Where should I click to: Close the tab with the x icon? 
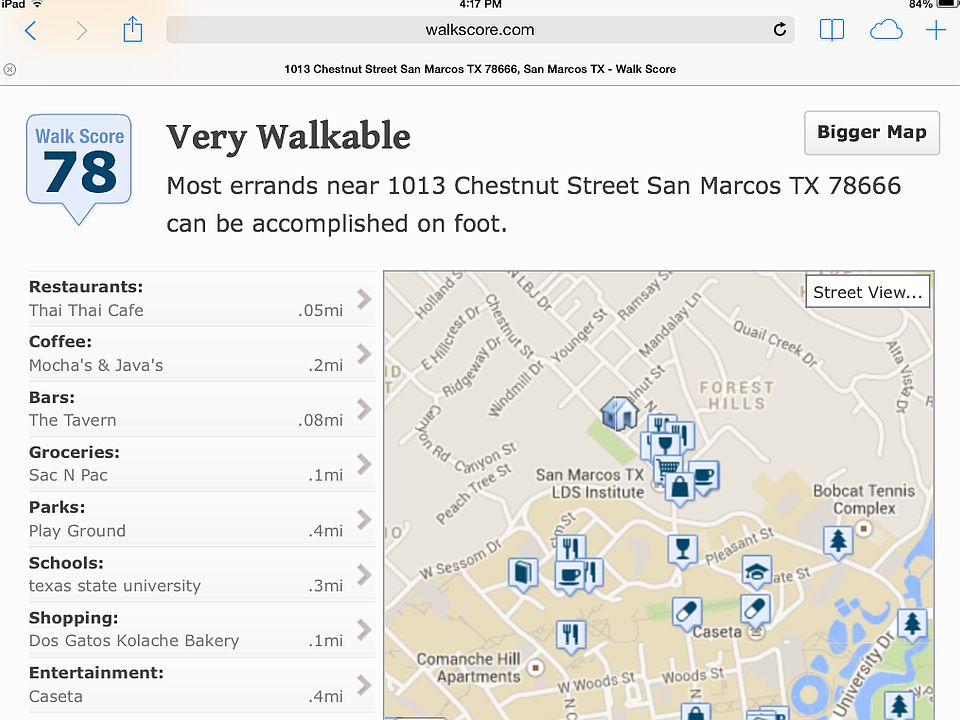tap(10, 69)
